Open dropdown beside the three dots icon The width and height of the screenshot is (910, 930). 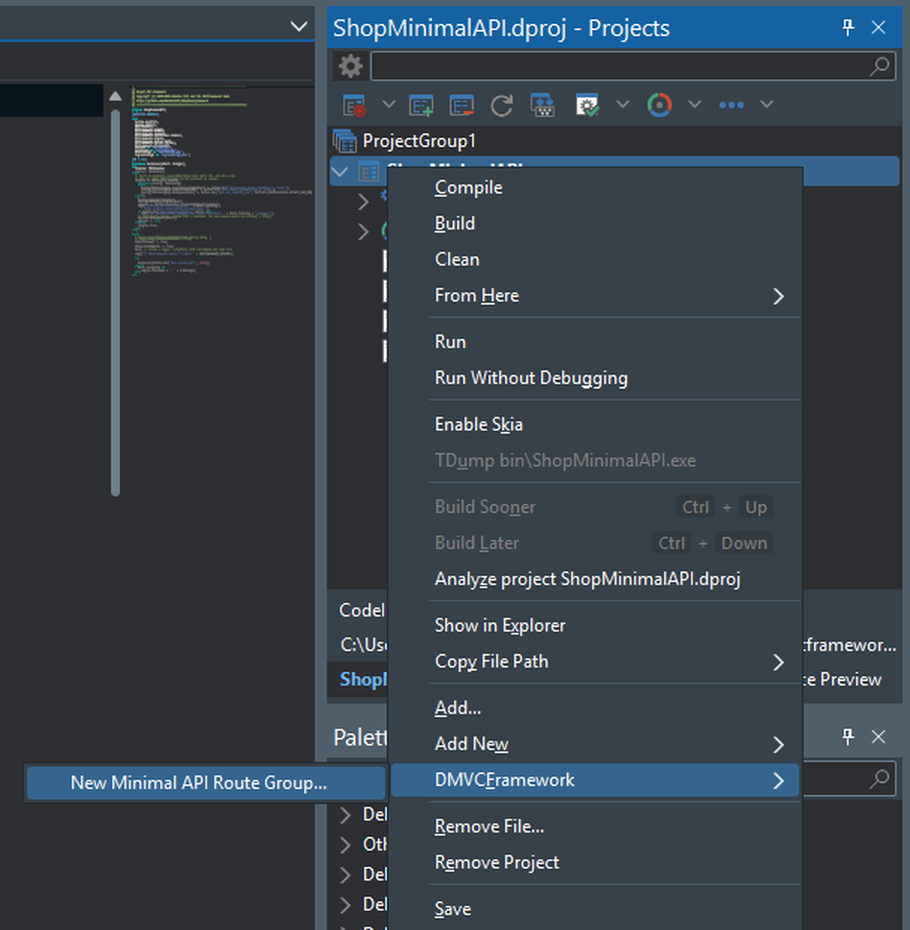[x=766, y=104]
